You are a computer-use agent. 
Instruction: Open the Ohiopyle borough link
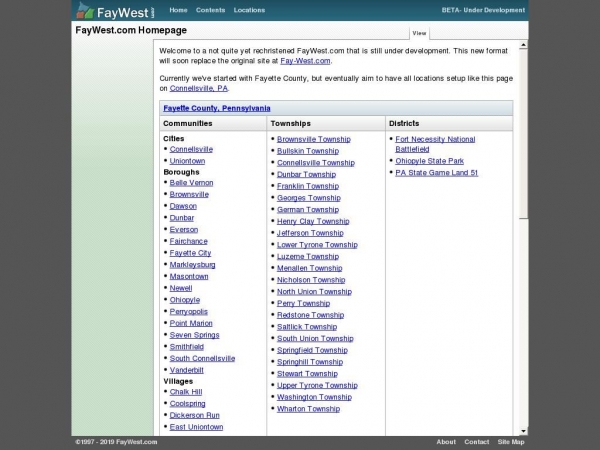pos(185,300)
